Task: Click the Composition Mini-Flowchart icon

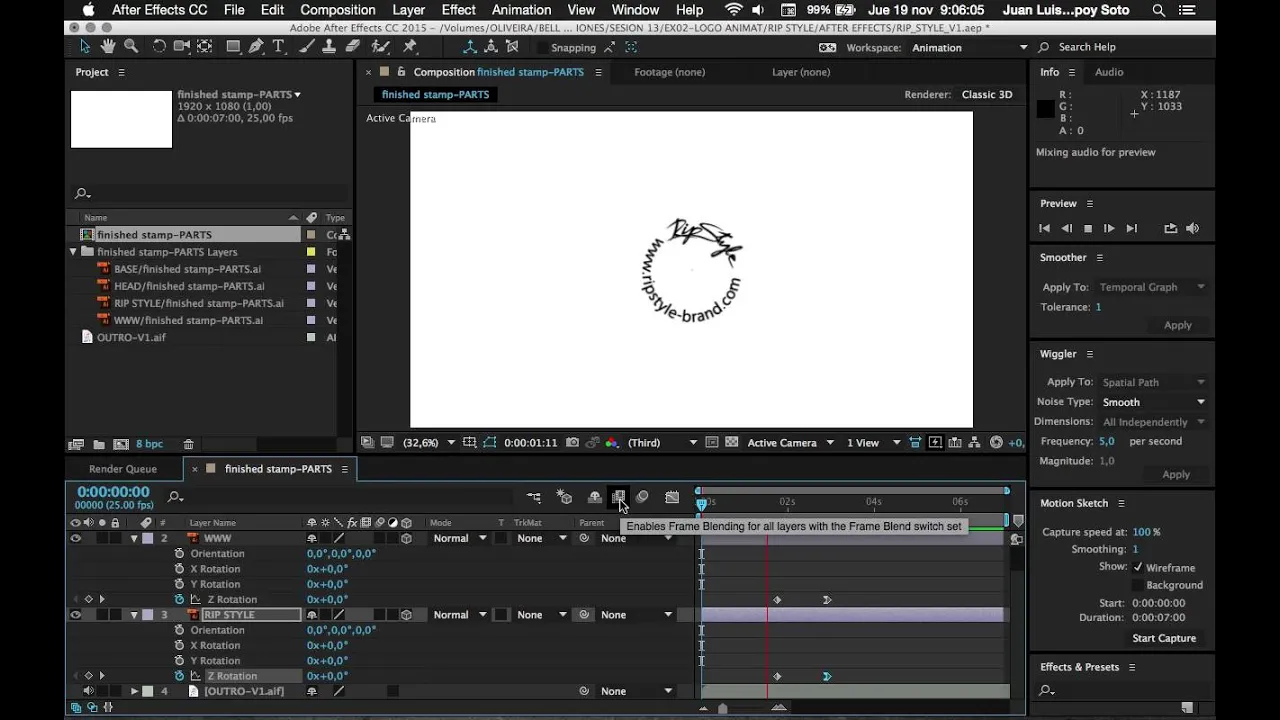Action: pos(534,497)
